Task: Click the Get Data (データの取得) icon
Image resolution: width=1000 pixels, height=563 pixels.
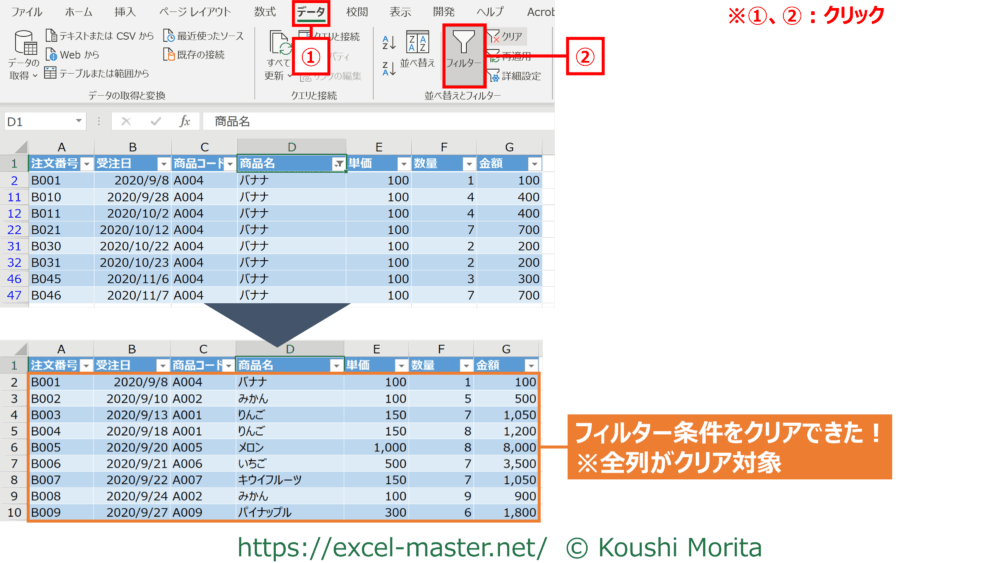Action: pyautogui.click(x=24, y=54)
